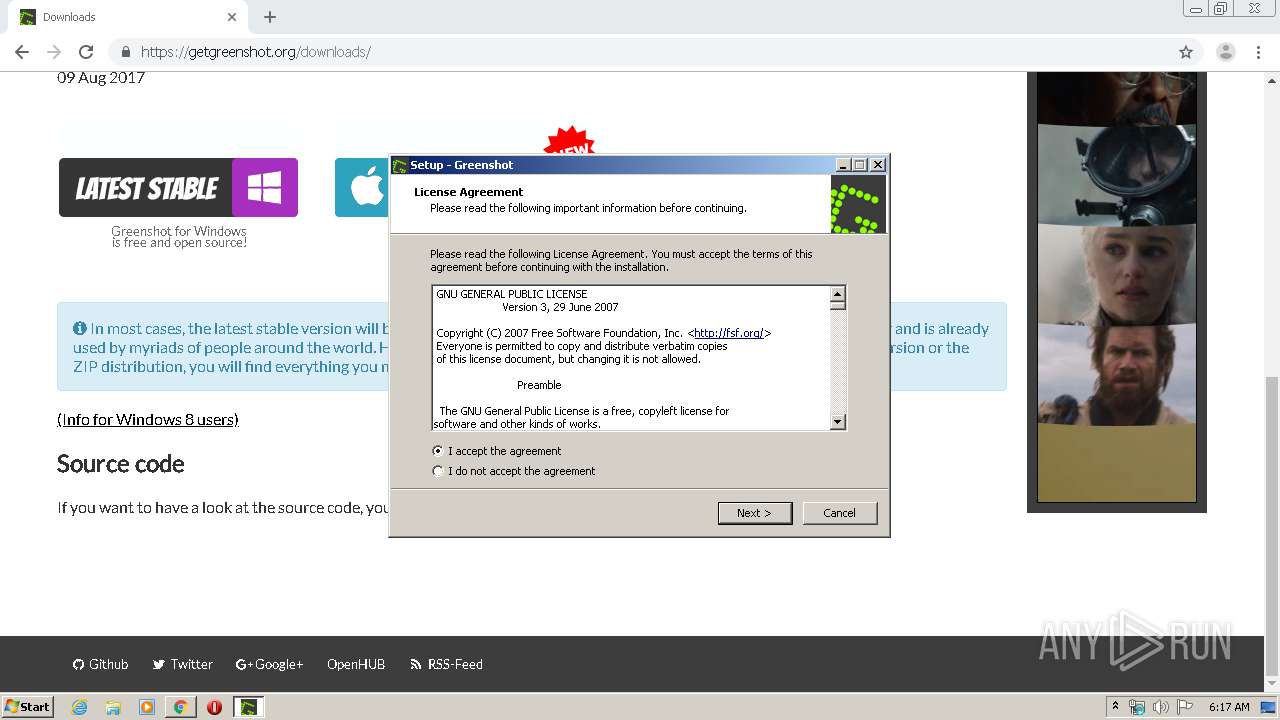Open Chrome profile avatar menu
The width and height of the screenshot is (1280, 720).
[1225, 52]
